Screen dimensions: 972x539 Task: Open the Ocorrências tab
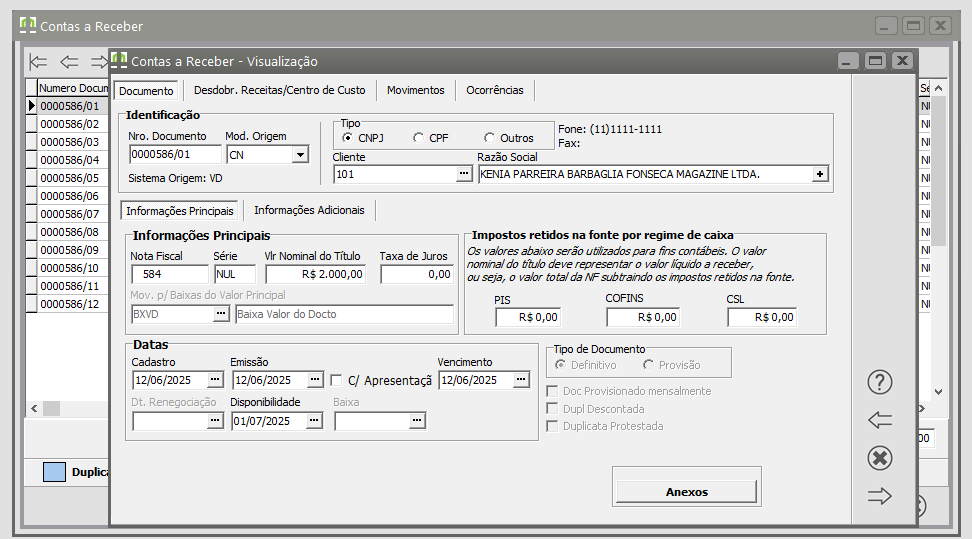[x=495, y=90]
